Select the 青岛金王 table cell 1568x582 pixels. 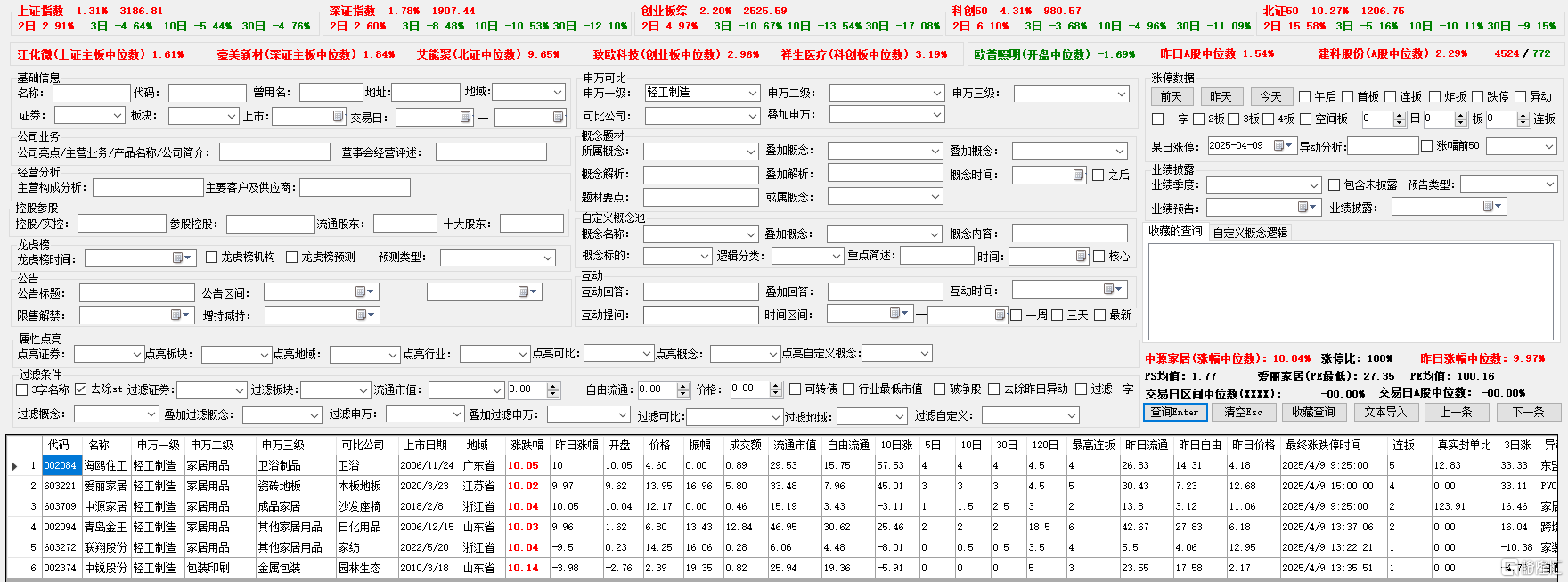[x=105, y=527]
